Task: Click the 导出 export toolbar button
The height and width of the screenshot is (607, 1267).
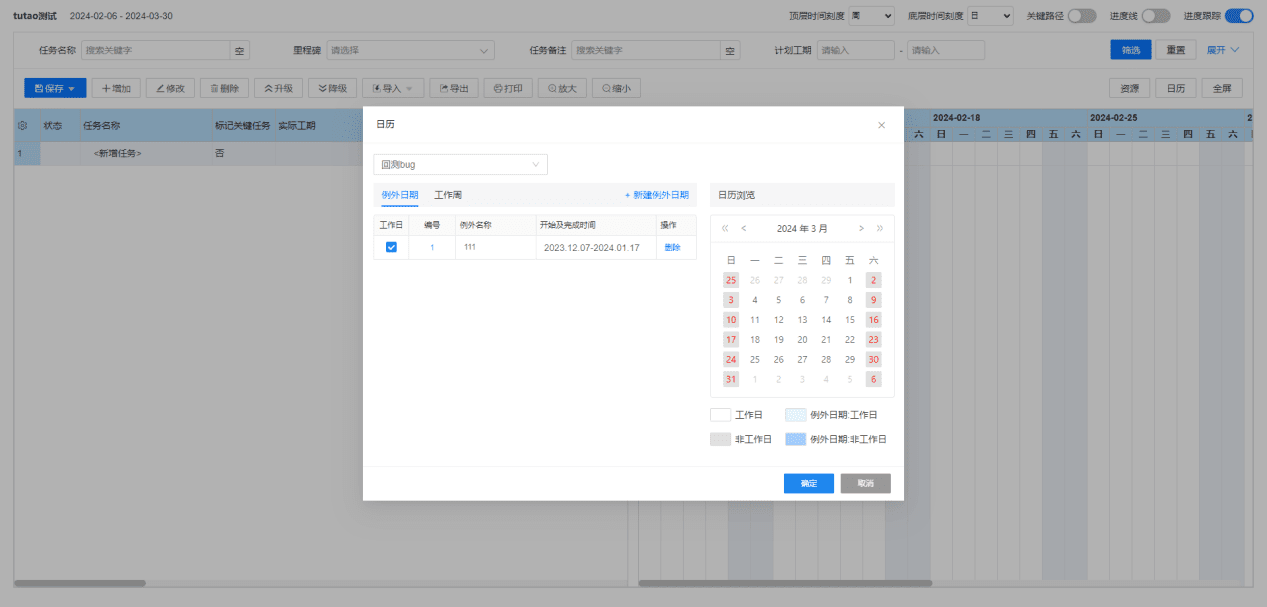Action: click(x=454, y=88)
